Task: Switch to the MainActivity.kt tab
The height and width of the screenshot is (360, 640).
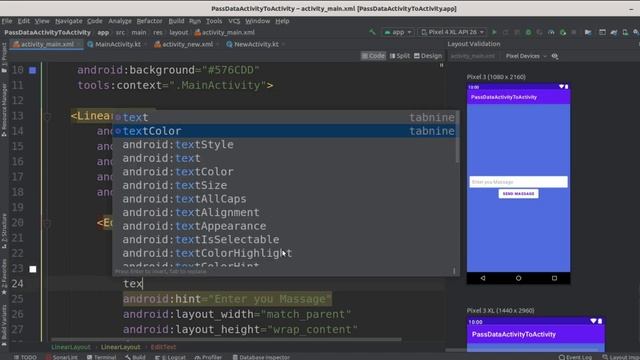Action: (x=118, y=44)
